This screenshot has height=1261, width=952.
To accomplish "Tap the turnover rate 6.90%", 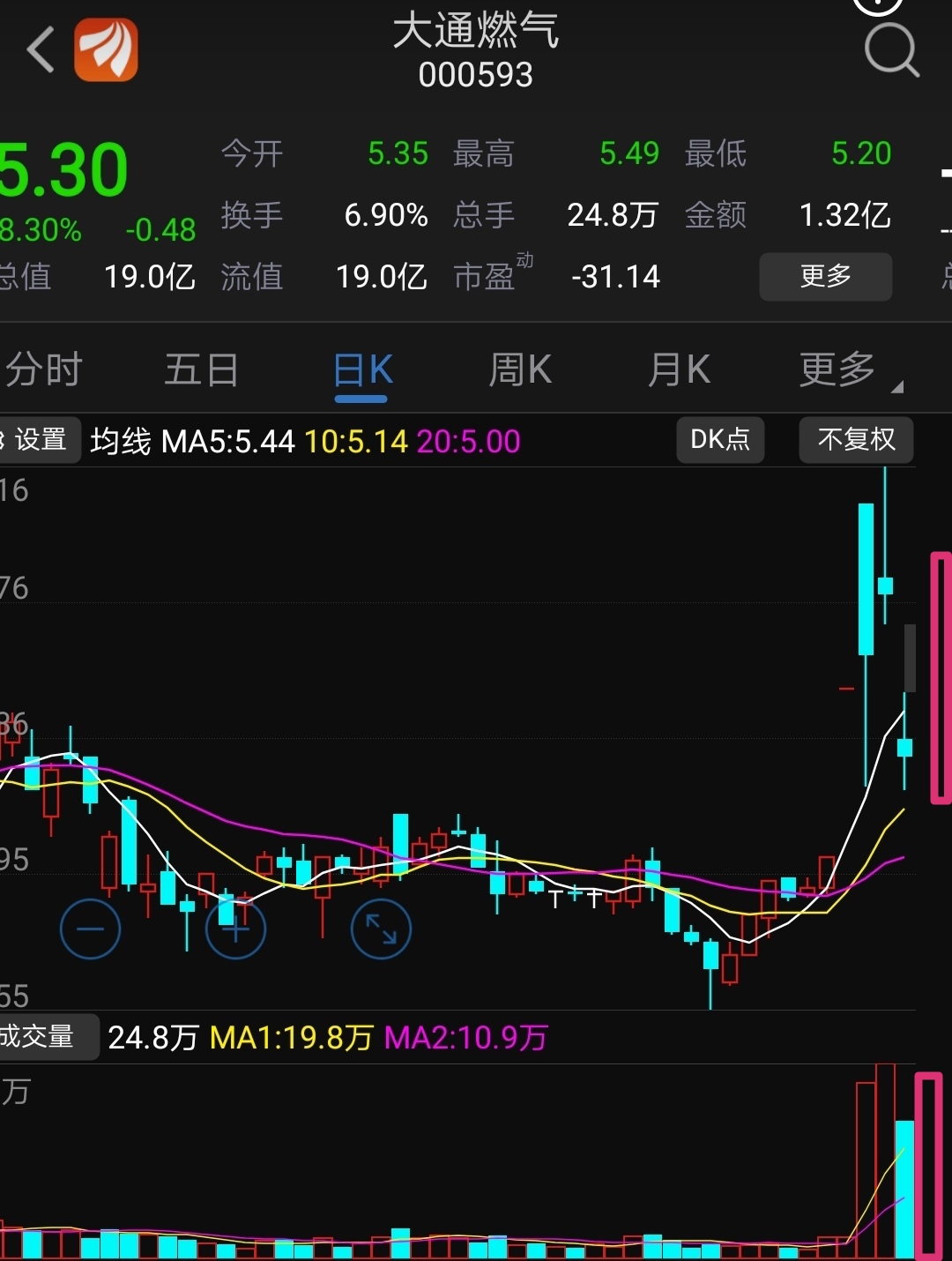I will pos(386,215).
